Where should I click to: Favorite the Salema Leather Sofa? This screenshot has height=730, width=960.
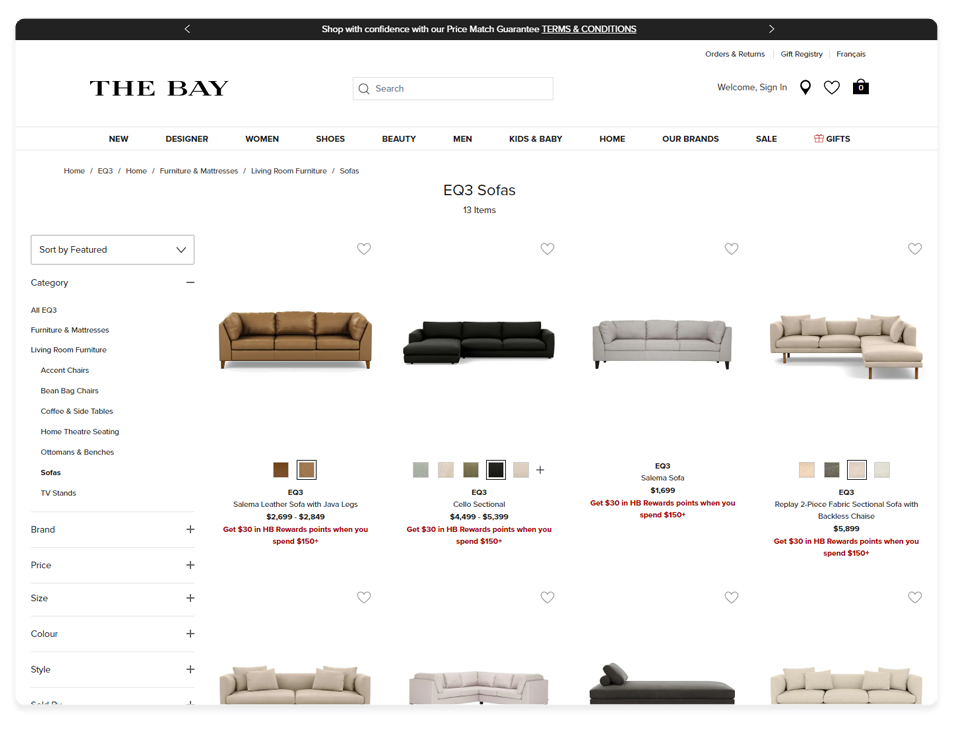tap(364, 249)
